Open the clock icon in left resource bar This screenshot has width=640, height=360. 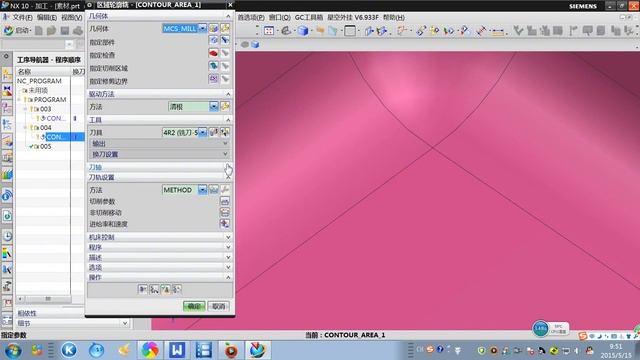(7, 236)
